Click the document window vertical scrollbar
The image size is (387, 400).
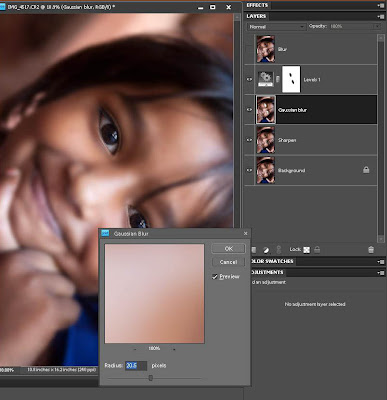[237, 120]
